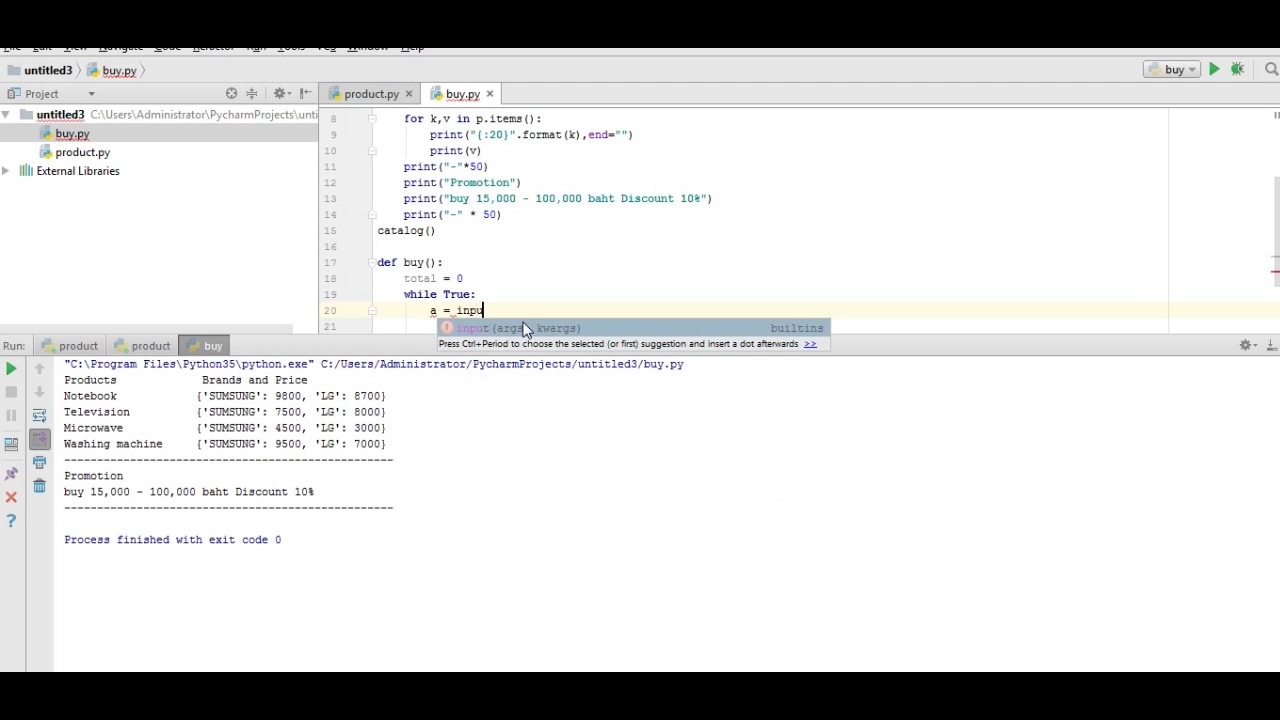Toggle soft-wrap in the Run console
The height and width of the screenshot is (720, 1280).
pos(40,415)
